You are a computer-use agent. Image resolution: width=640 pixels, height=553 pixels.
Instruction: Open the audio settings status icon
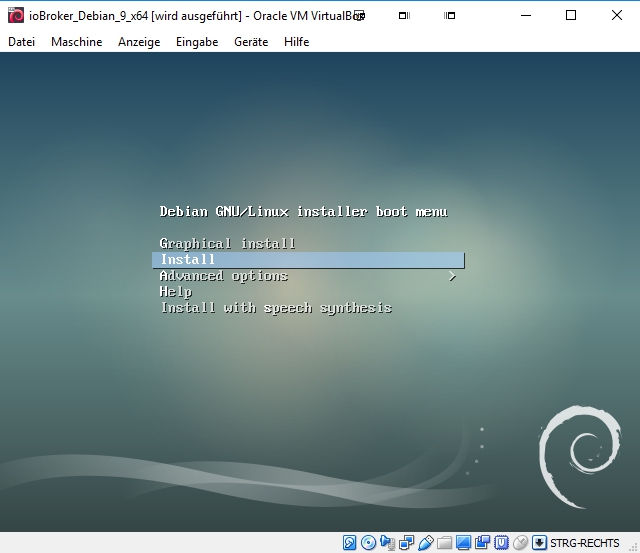coord(387,543)
